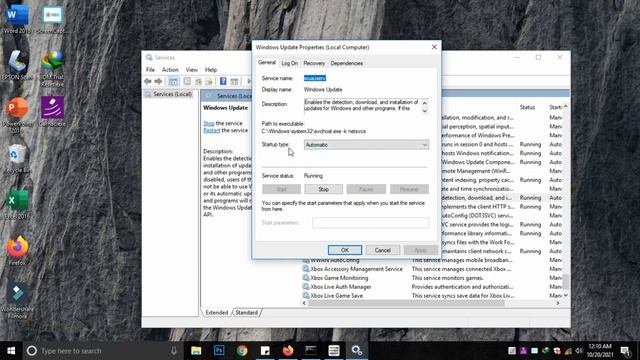Click the Services app taskbar icon
Image resolution: width=640 pixels, height=360 pixels.
click(357, 351)
